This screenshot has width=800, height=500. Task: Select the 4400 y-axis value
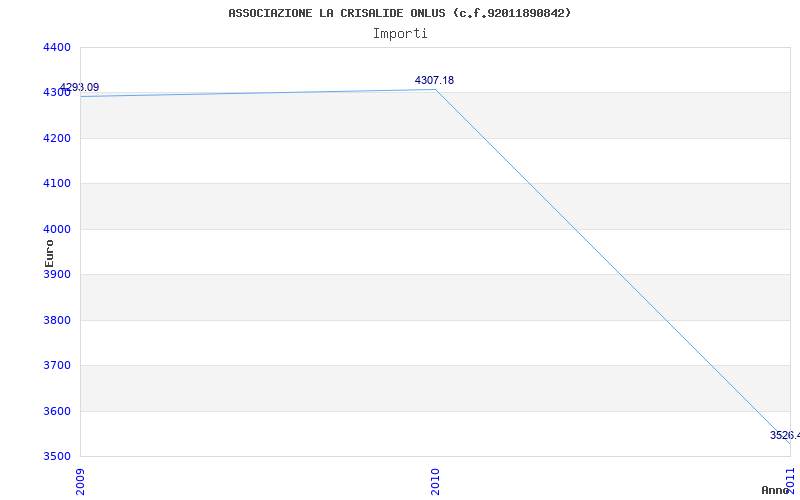tap(57, 47)
